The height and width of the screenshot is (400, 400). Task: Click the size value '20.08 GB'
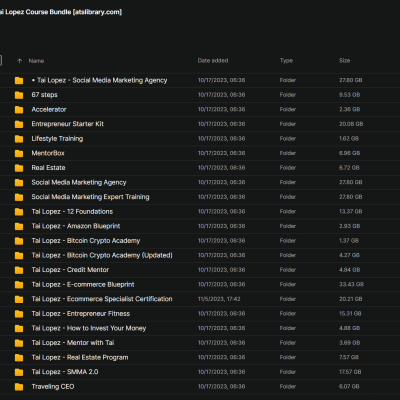coord(351,124)
